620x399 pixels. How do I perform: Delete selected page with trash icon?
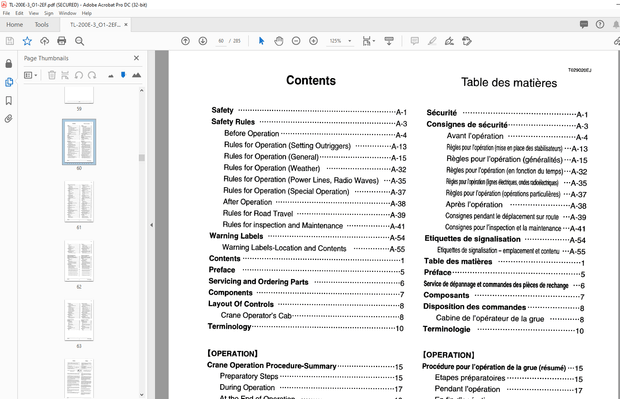pyautogui.click(x=51, y=75)
